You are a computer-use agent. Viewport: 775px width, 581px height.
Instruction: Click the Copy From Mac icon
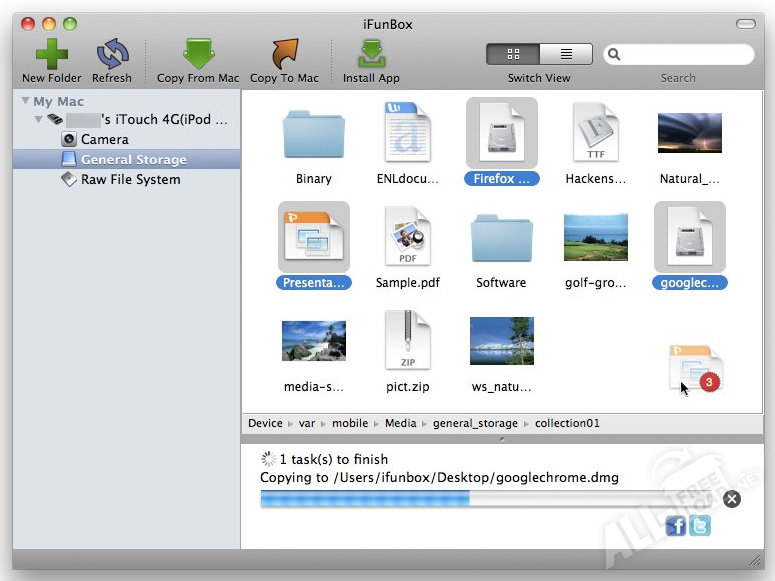point(198,54)
